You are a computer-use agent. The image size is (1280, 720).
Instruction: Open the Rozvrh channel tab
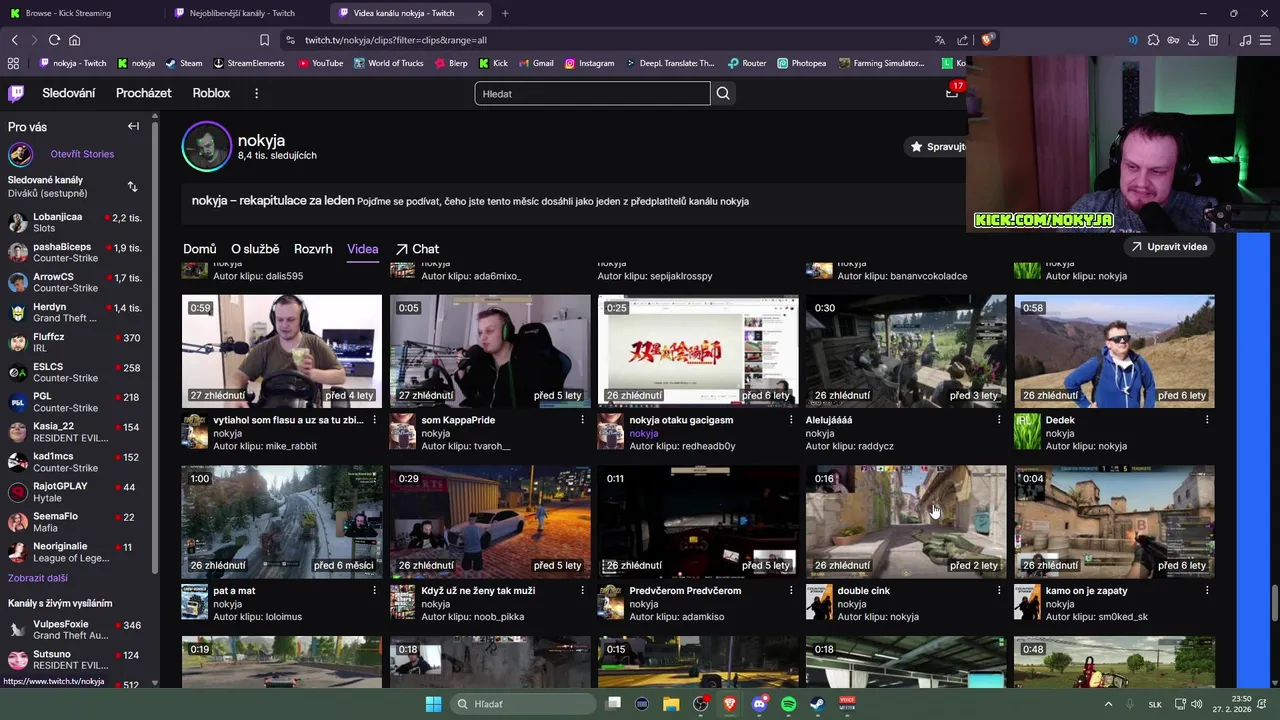point(313,249)
